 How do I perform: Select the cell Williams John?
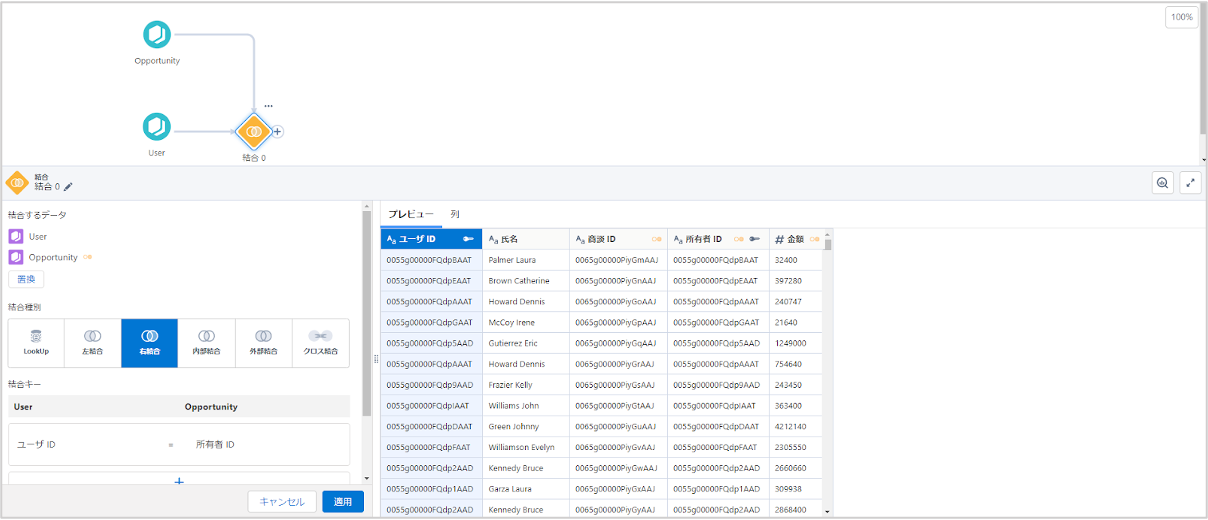click(x=525, y=406)
